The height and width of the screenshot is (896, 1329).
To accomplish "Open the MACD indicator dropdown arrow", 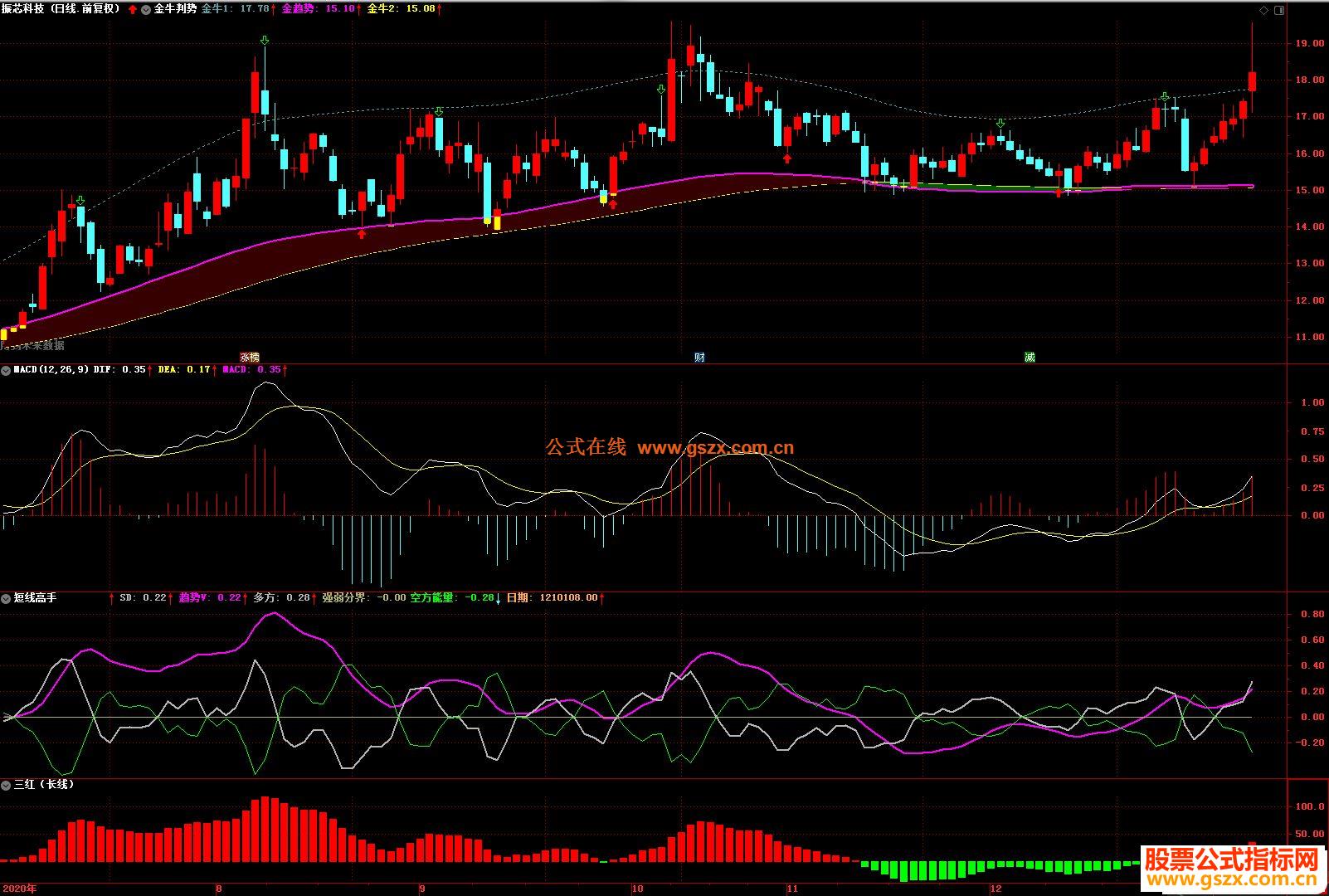I will tap(6, 370).
